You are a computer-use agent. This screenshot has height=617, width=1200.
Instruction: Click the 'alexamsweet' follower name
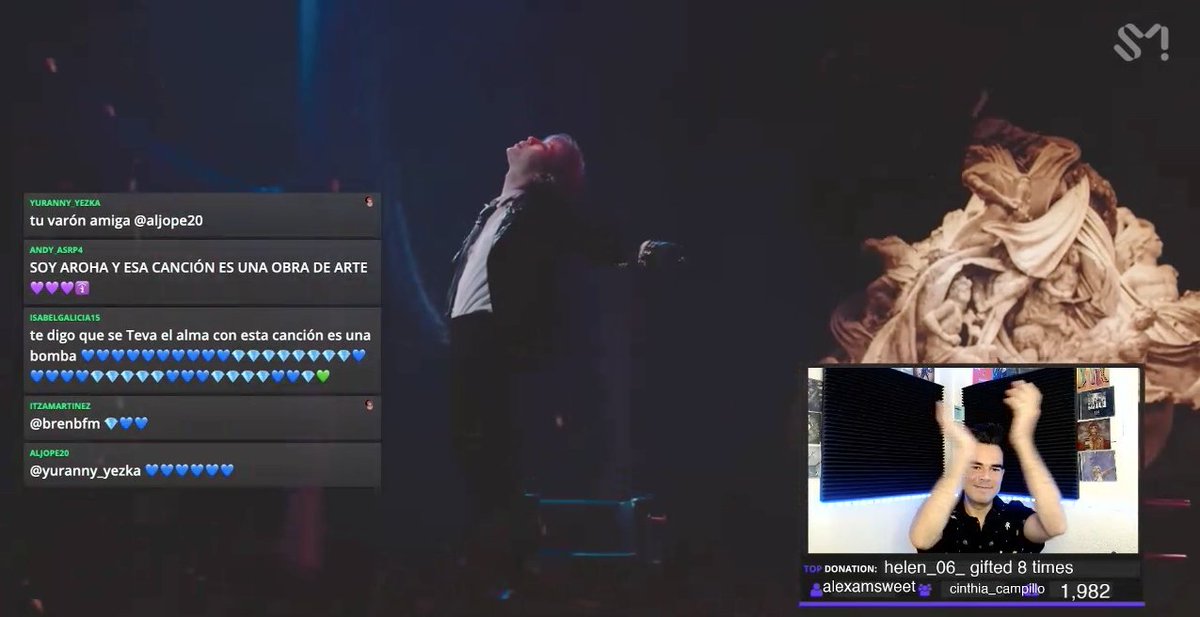point(869,588)
